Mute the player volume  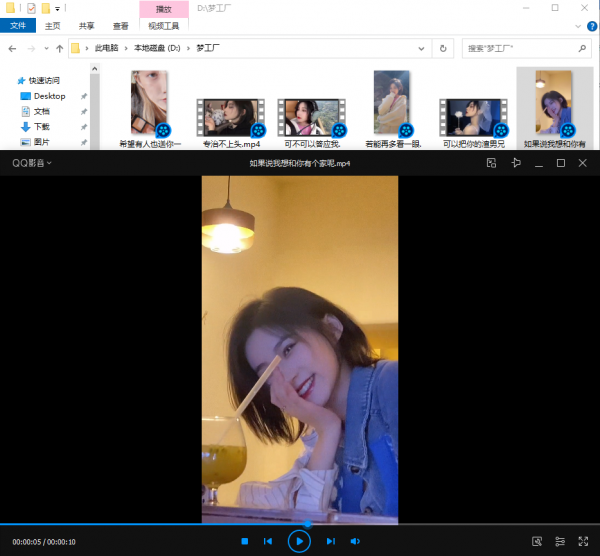[x=355, y=541]
